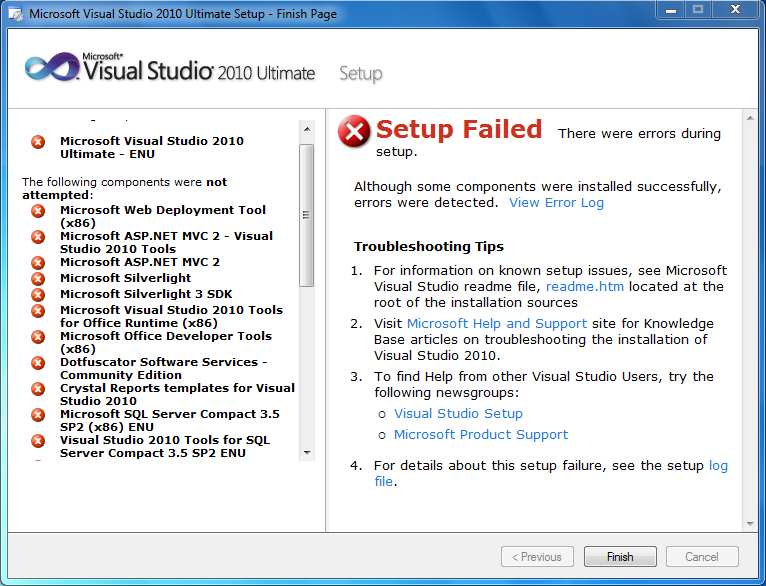The height and width of the screenshot is (586, 766).
Task: Click the Troubleshooting Tips heading
Action: [429, 247]
